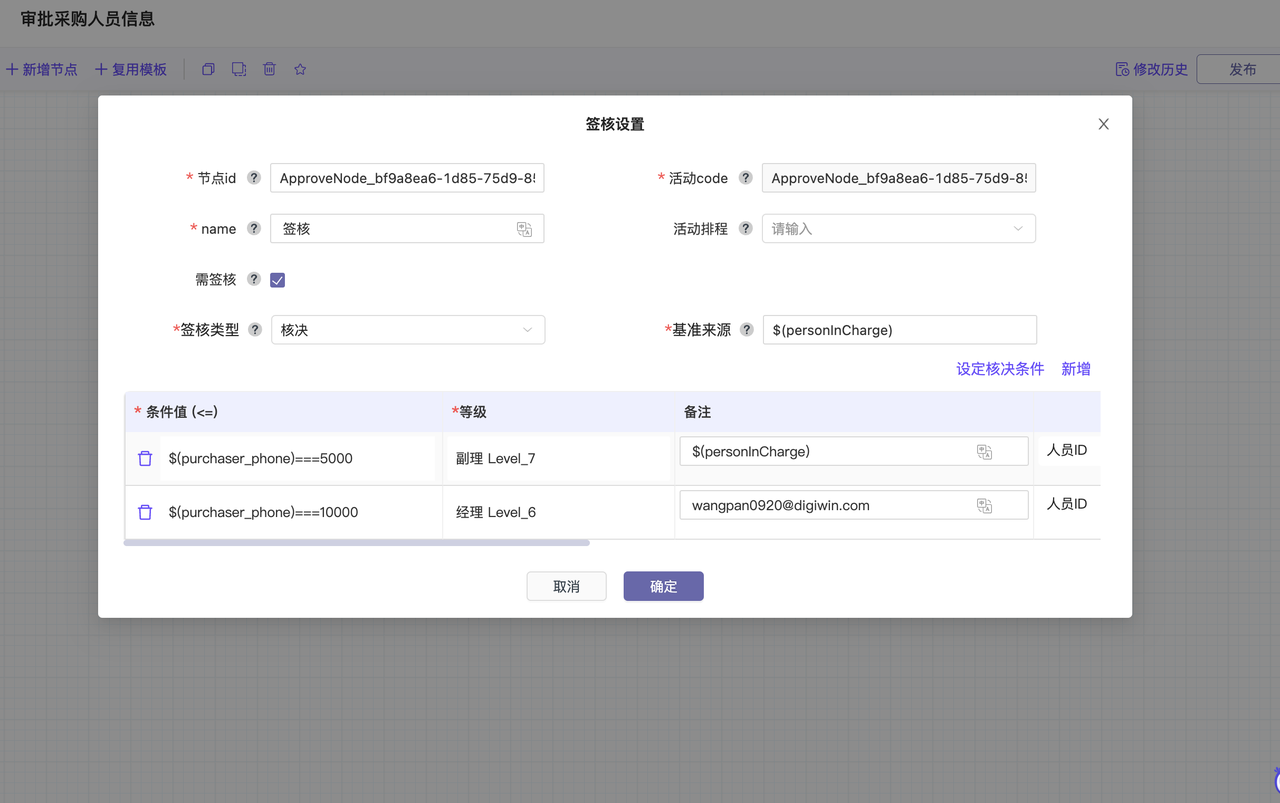Click the 取消 cancel button
The image size is (1280, 803).
pos(567,586)
